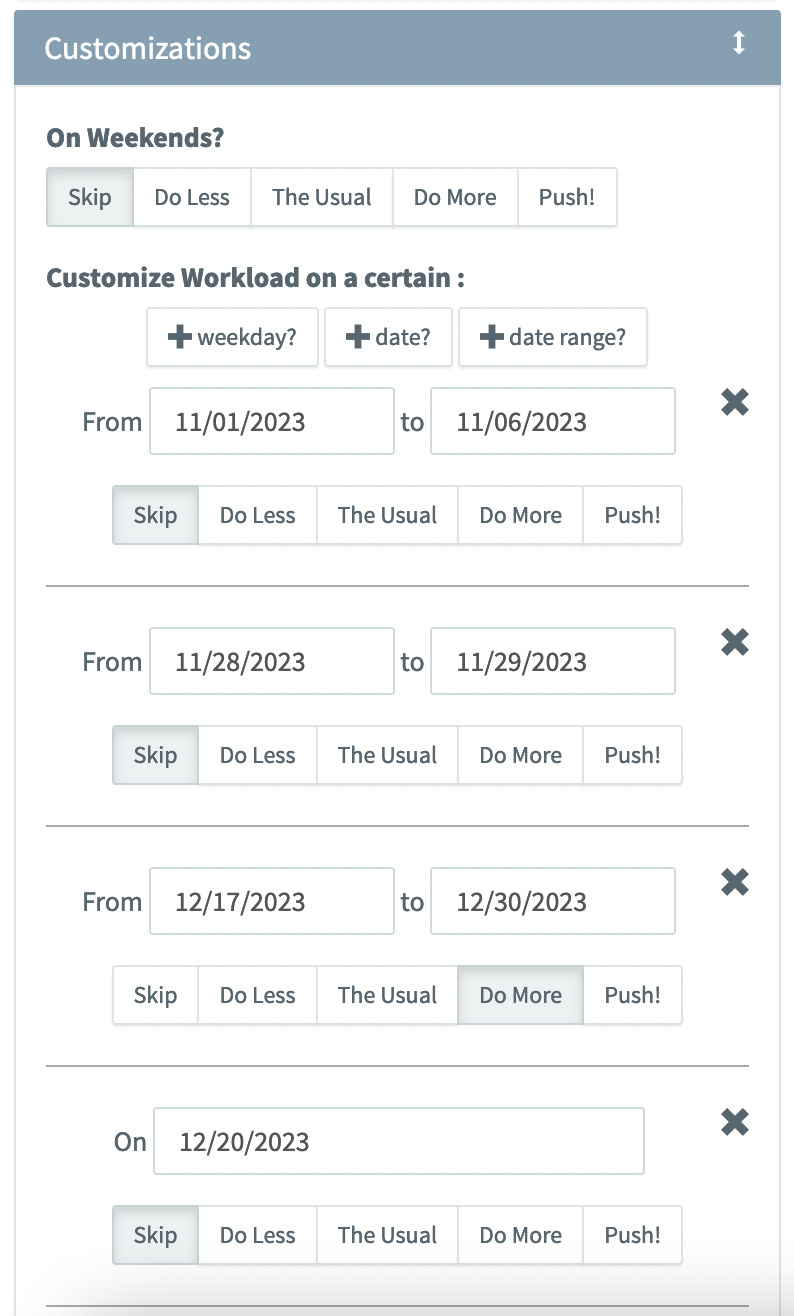Click the plus date? icon

(388, 337)
